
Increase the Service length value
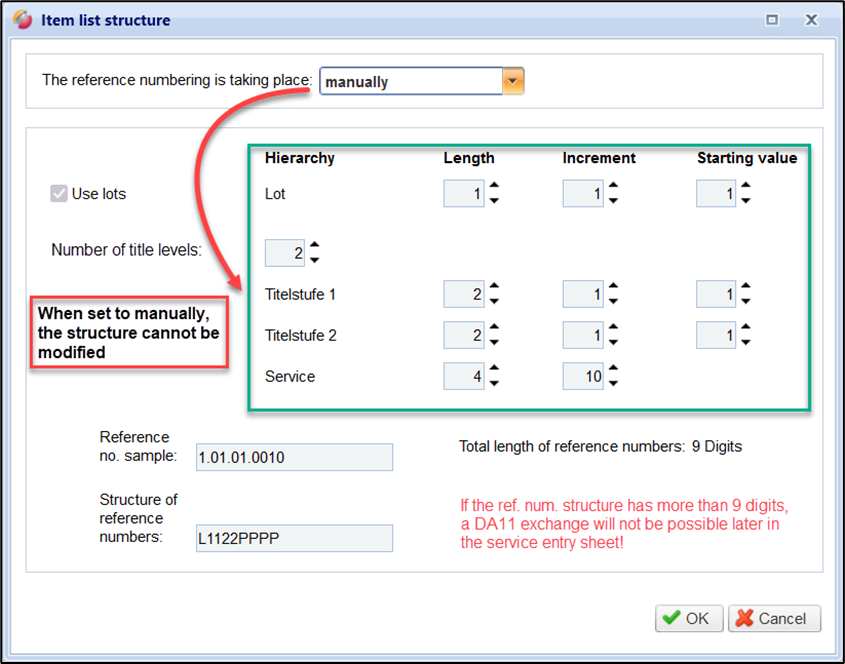[x=494, y=369]
